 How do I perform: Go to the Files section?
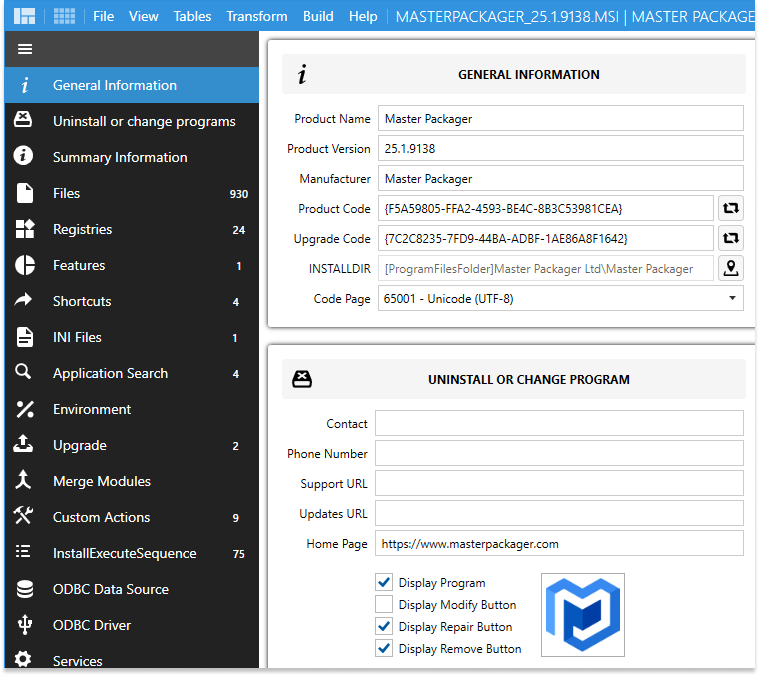pos(67,193)
